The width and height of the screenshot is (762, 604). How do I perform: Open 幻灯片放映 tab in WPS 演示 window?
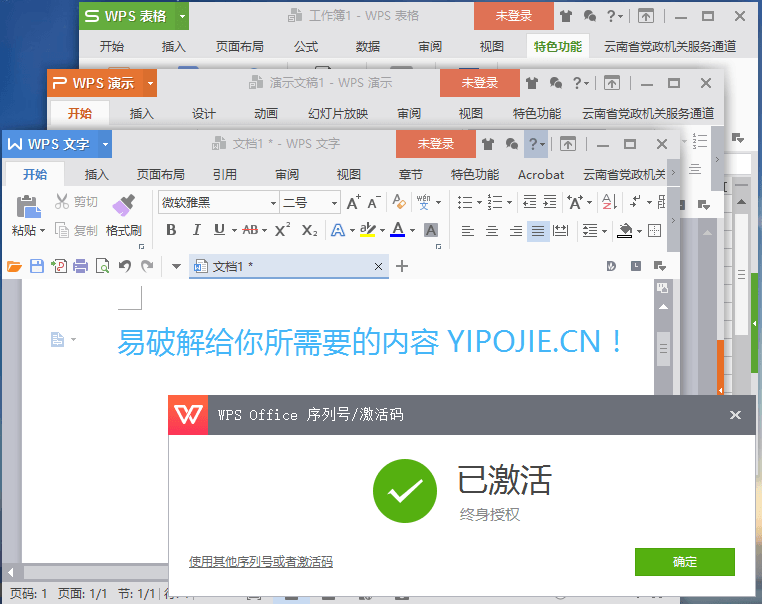point(338,114)
